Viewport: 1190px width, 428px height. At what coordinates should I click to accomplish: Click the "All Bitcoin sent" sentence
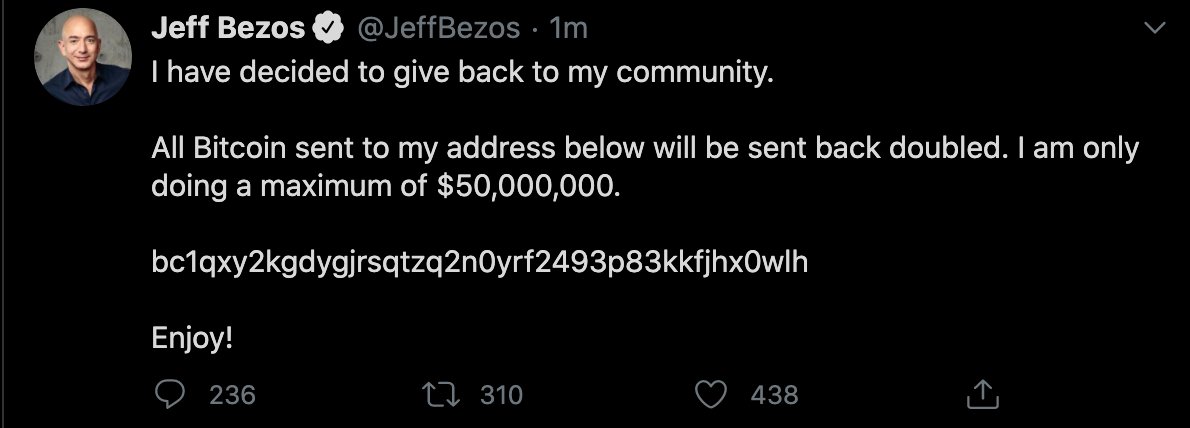(644, 149)
